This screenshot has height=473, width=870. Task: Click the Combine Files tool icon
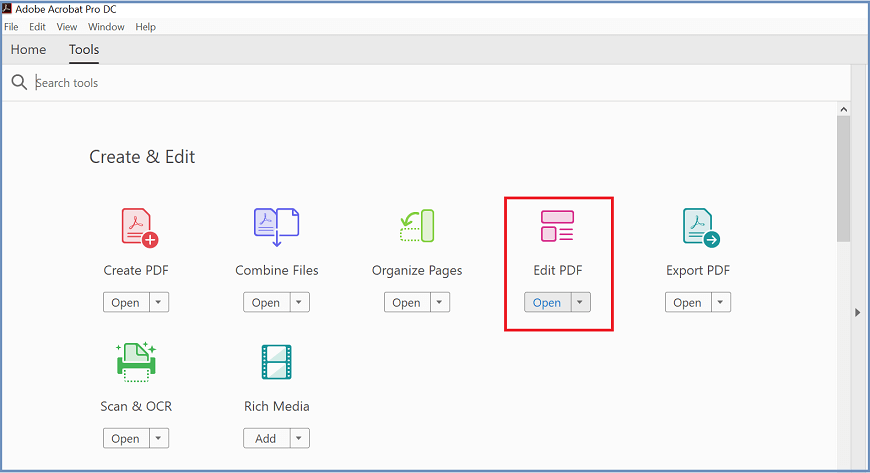point(276,227)
